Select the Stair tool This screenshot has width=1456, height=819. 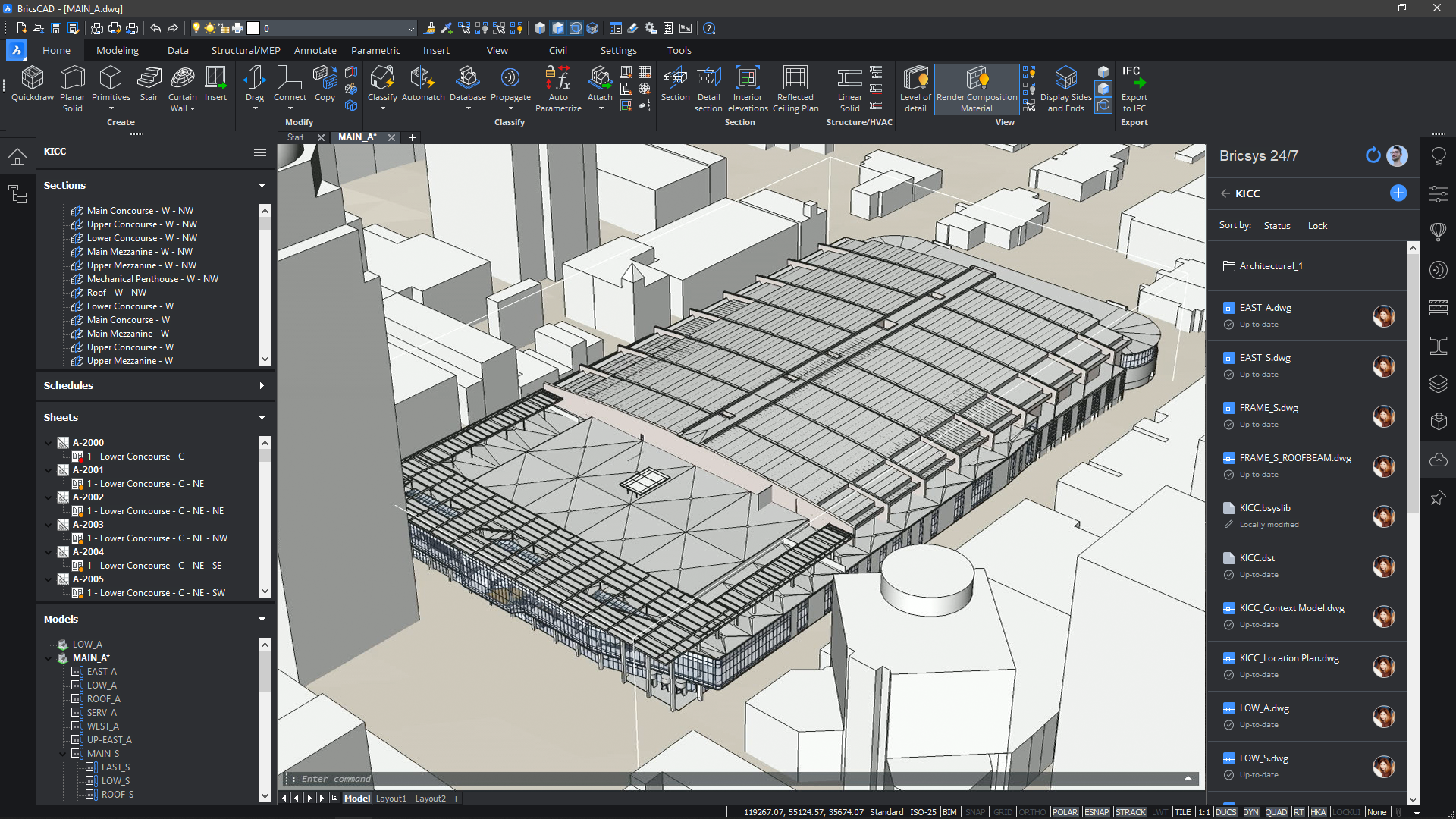(x=149, y=87)
